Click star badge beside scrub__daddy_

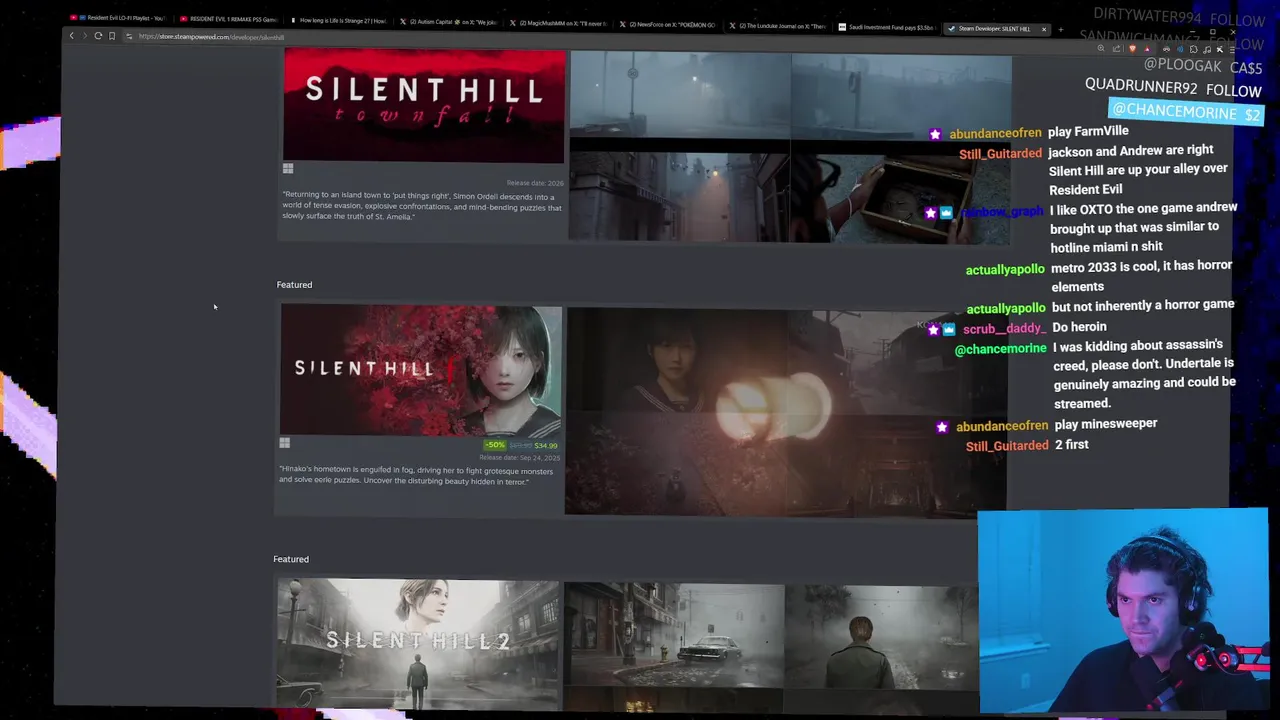coord(933,329)
